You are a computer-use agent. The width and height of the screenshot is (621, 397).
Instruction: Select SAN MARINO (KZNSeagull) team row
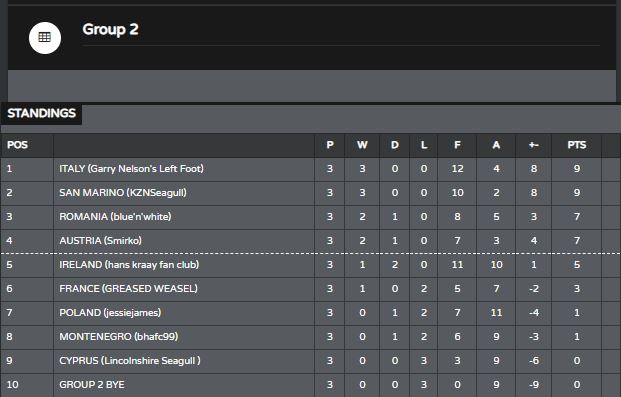point(310,193)
